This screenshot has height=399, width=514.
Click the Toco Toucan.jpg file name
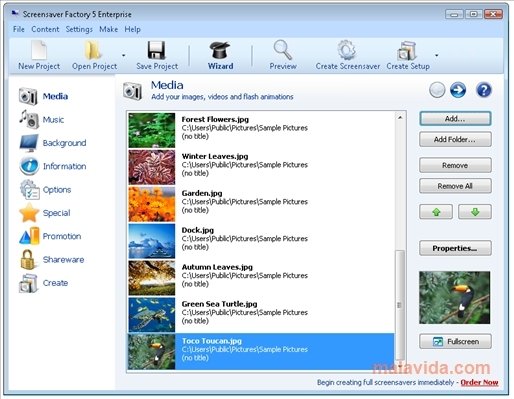click(x=212, y=341)
